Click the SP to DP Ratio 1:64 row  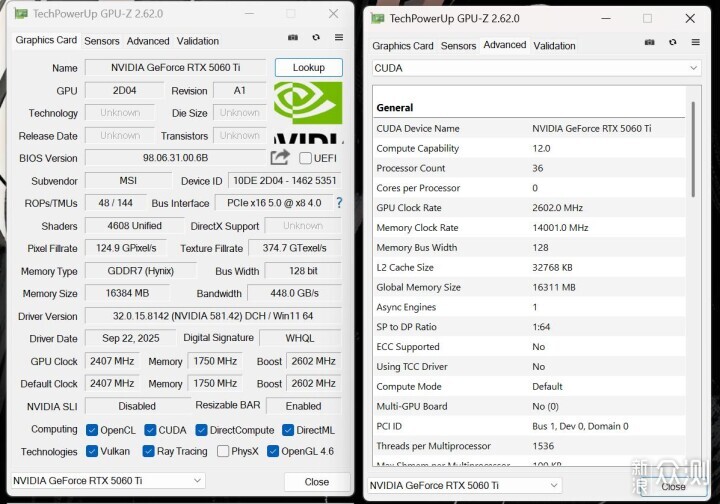click(x=529, y=327)
